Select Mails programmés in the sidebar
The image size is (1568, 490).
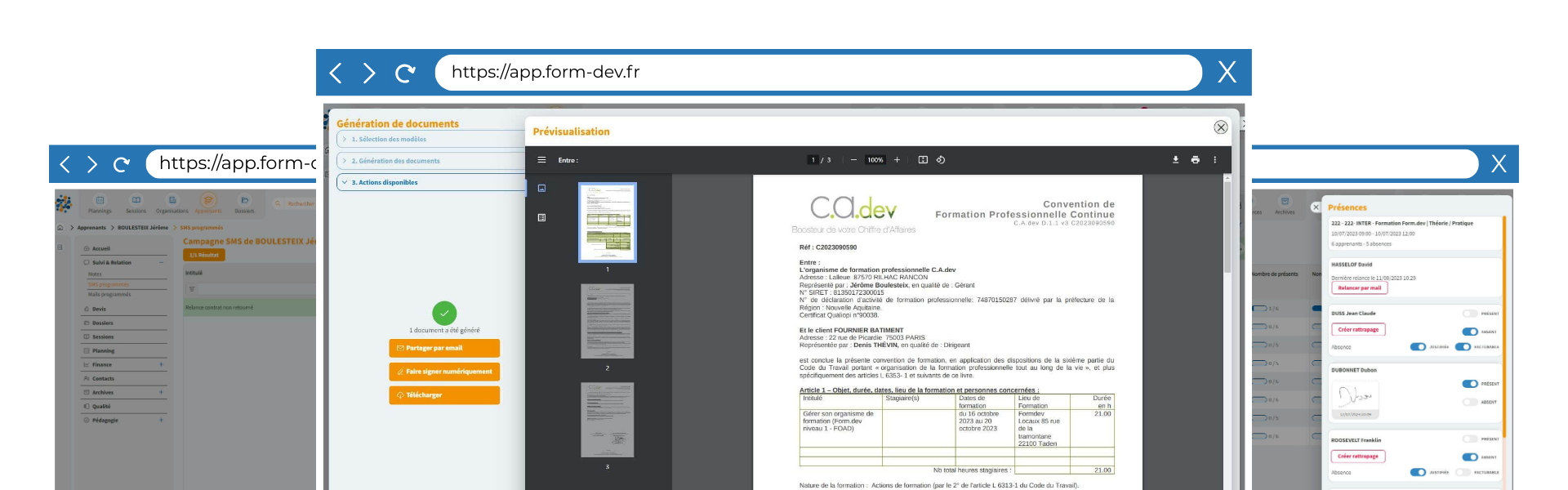point(109,294)
